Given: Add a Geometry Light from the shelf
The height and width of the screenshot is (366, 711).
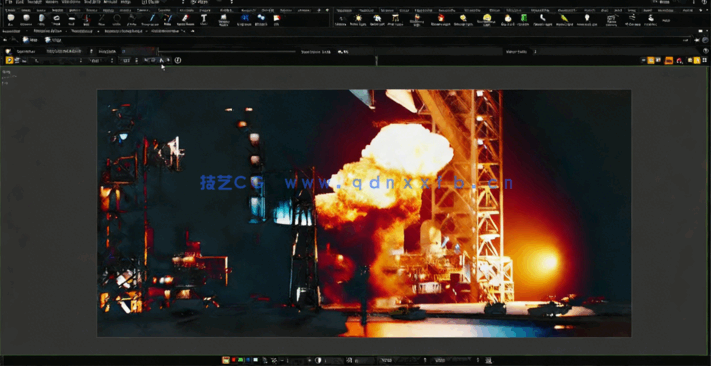Looking at the screenshot, I should click(417, 19).
